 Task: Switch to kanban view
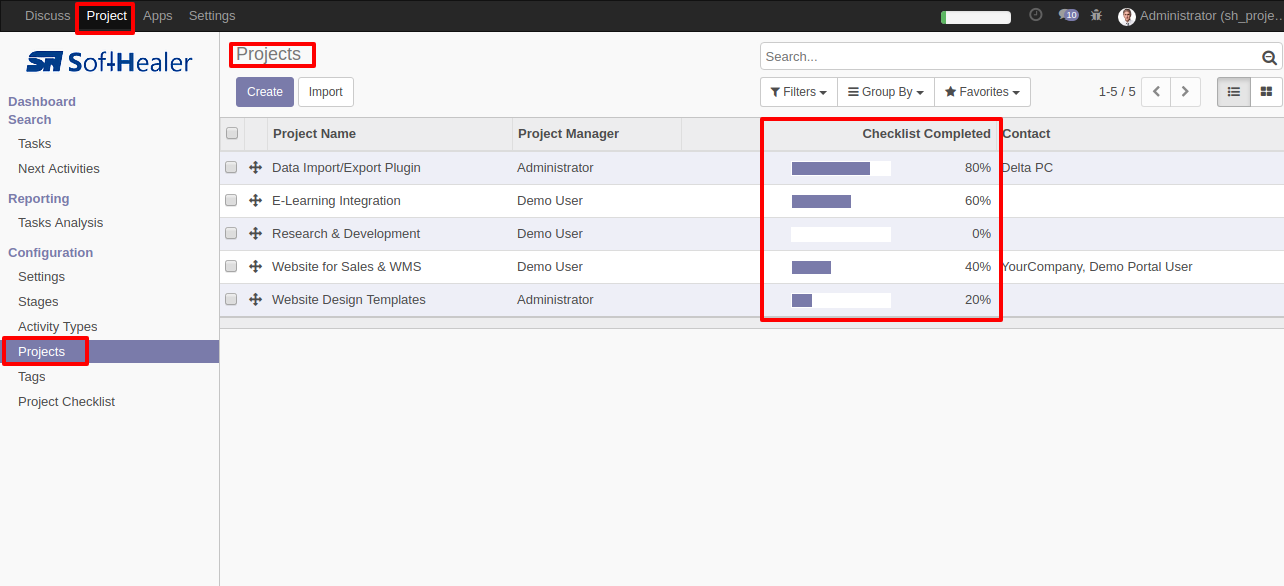1266,92
